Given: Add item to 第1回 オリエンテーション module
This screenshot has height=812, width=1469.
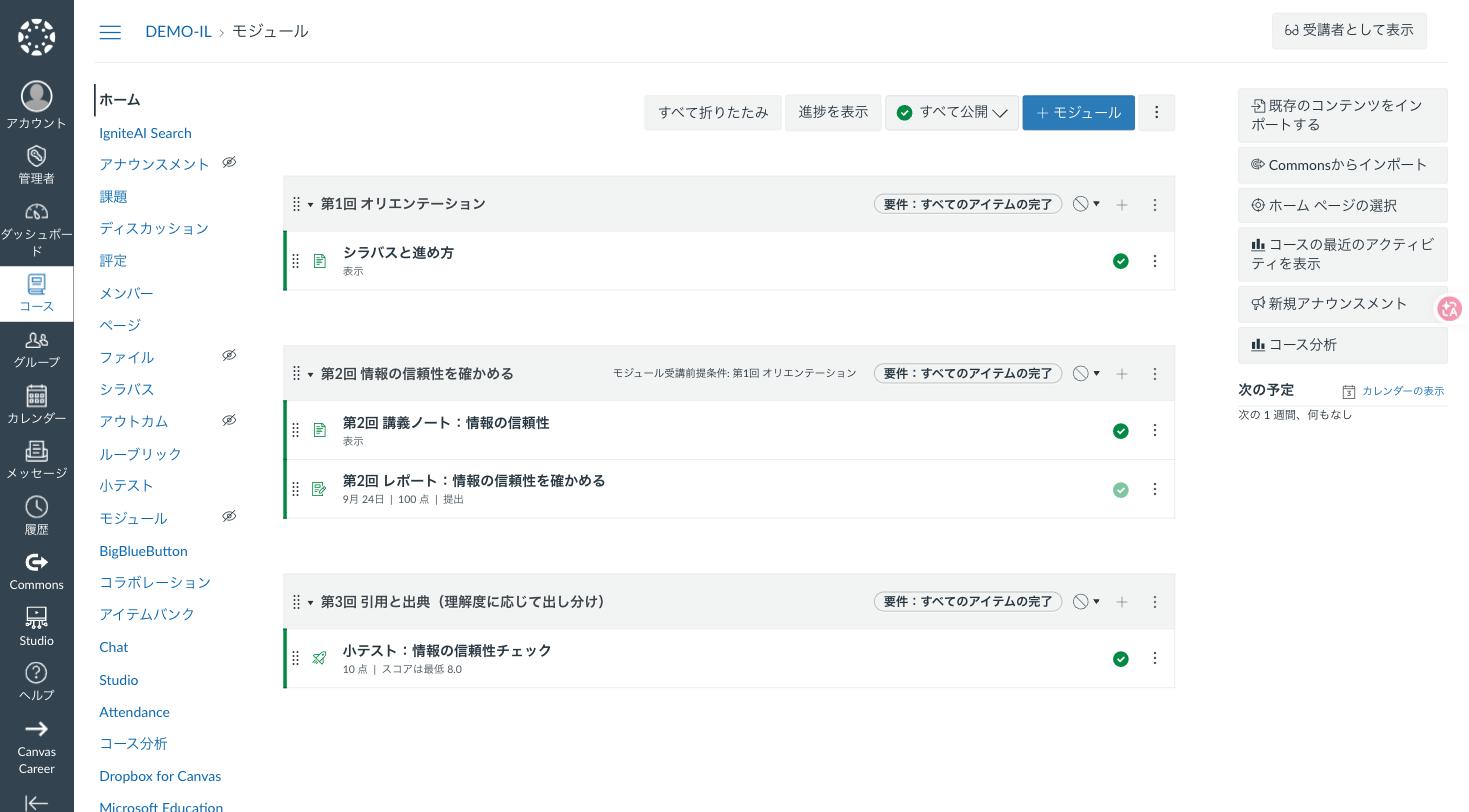Looking at the screenshot, I should 1122,205.
